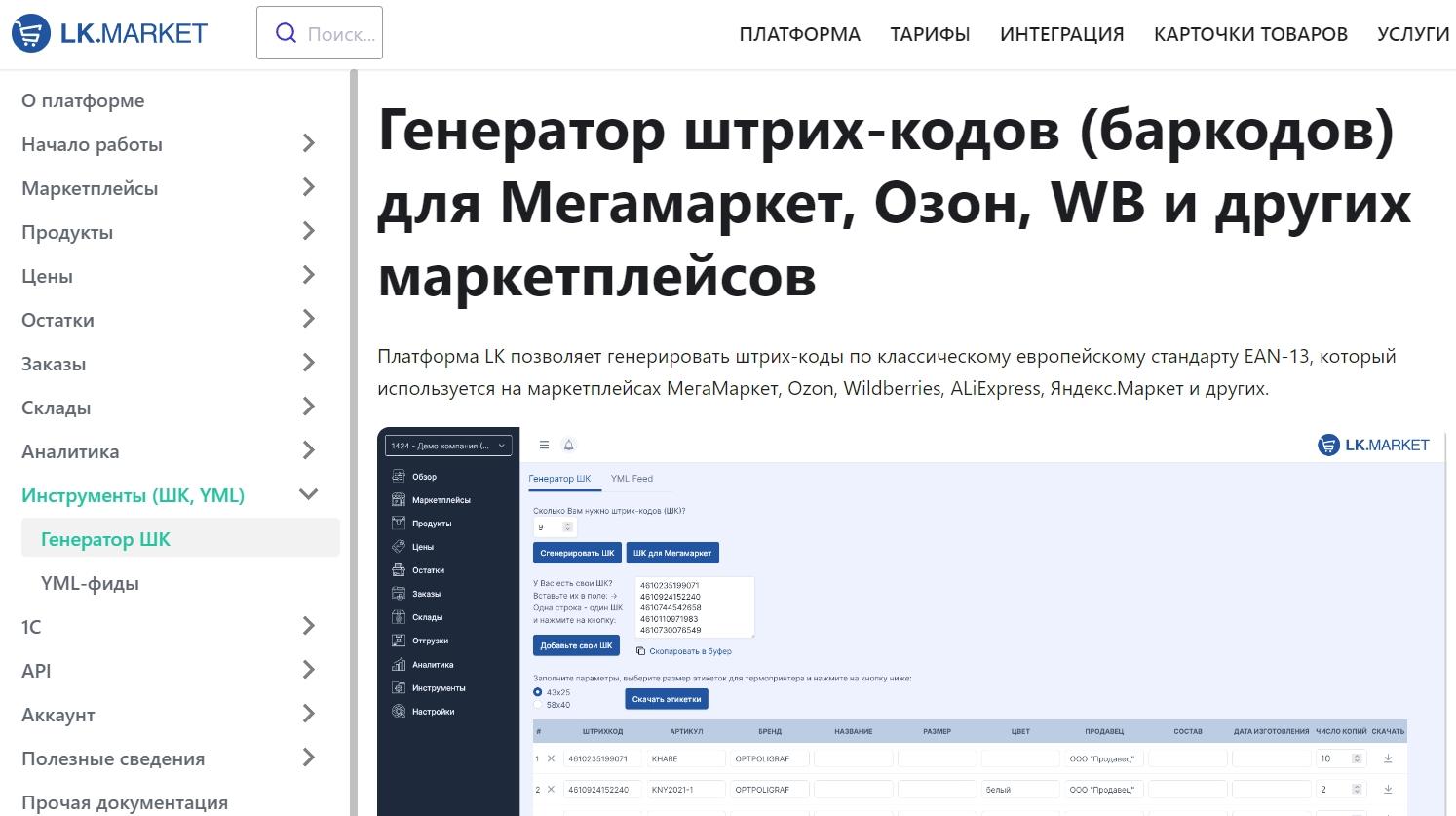1456x816 pixels.
Task: Expand the Склады chevron in the docs sidebar
Action: point(308,407)
